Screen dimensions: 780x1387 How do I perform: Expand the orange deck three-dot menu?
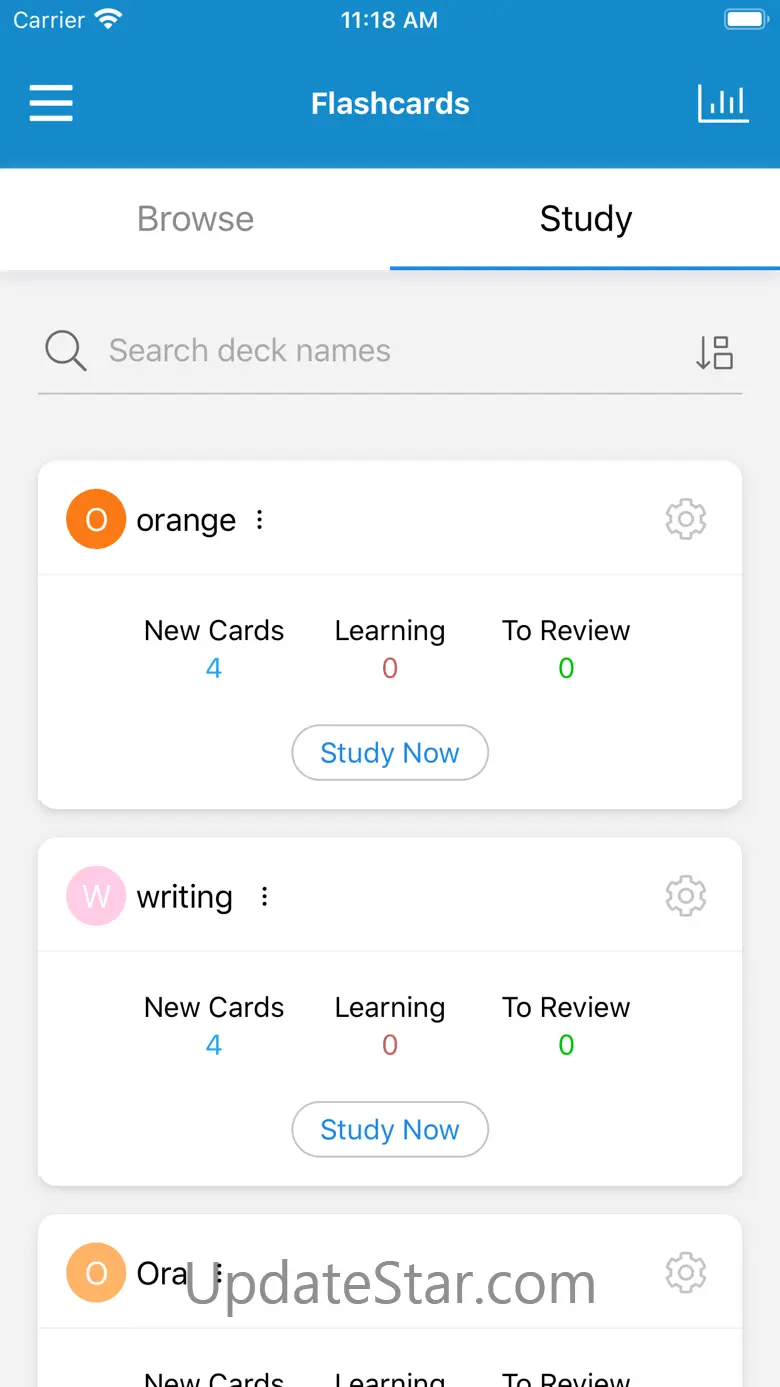pyautogui.click(x=260, y=520)
